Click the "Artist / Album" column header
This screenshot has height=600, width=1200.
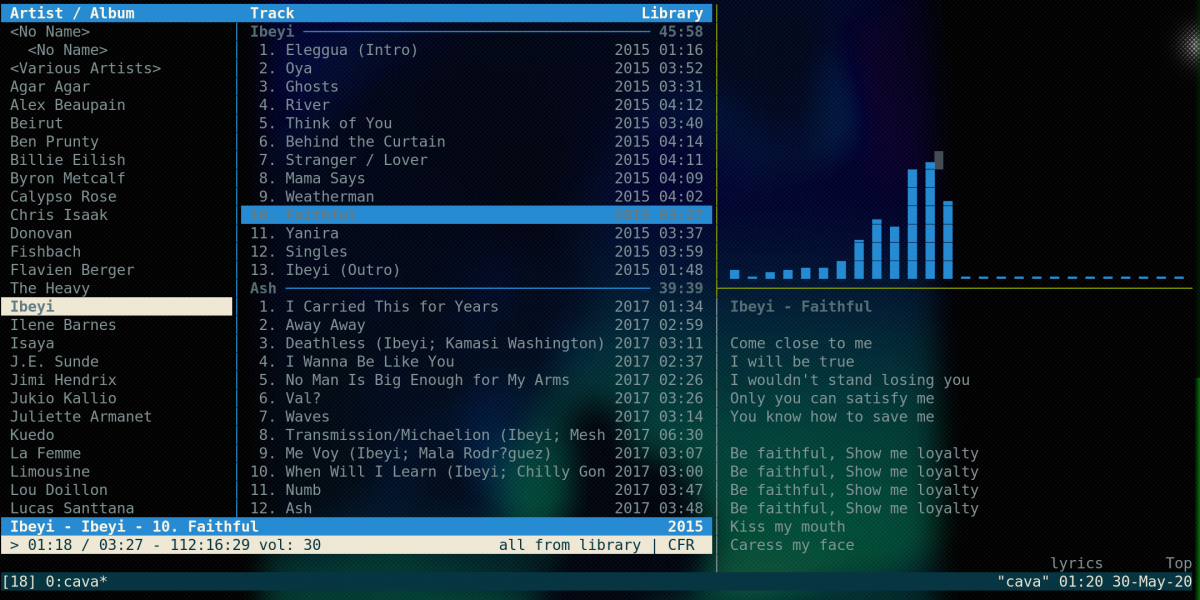pyautogui.click(x=72, y=13)
